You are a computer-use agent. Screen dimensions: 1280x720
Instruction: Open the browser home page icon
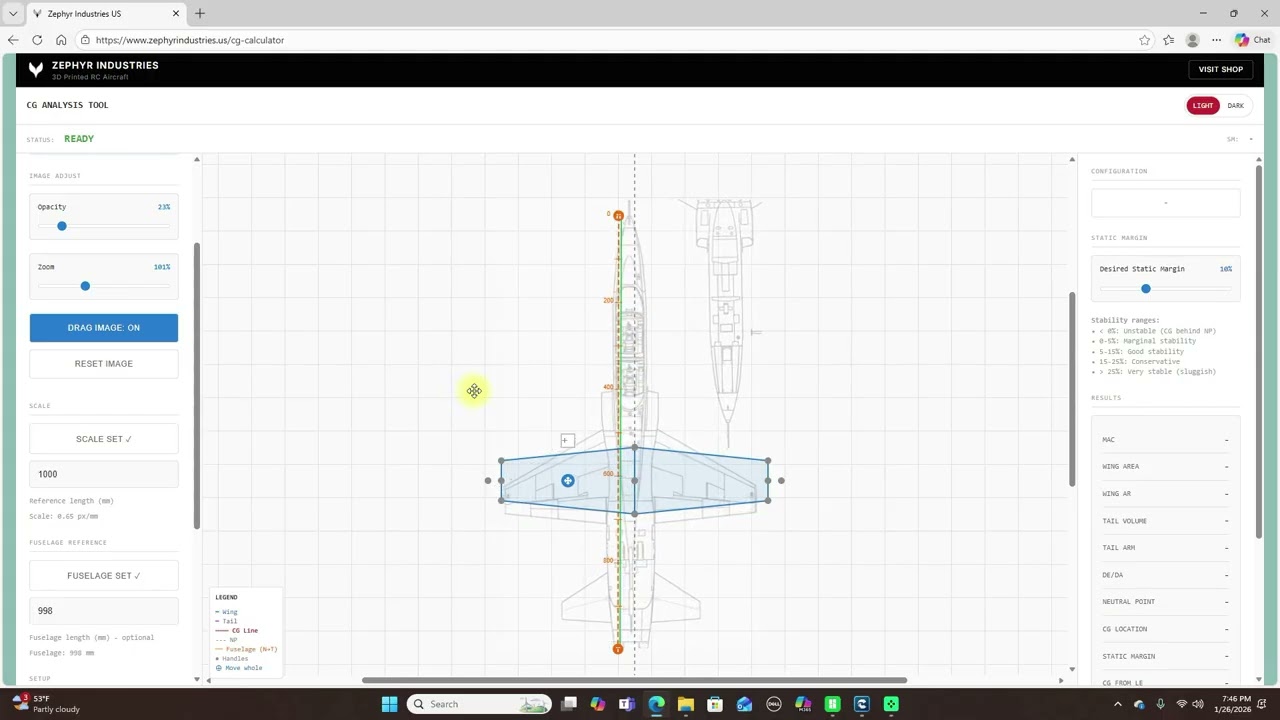coord(61,40)
